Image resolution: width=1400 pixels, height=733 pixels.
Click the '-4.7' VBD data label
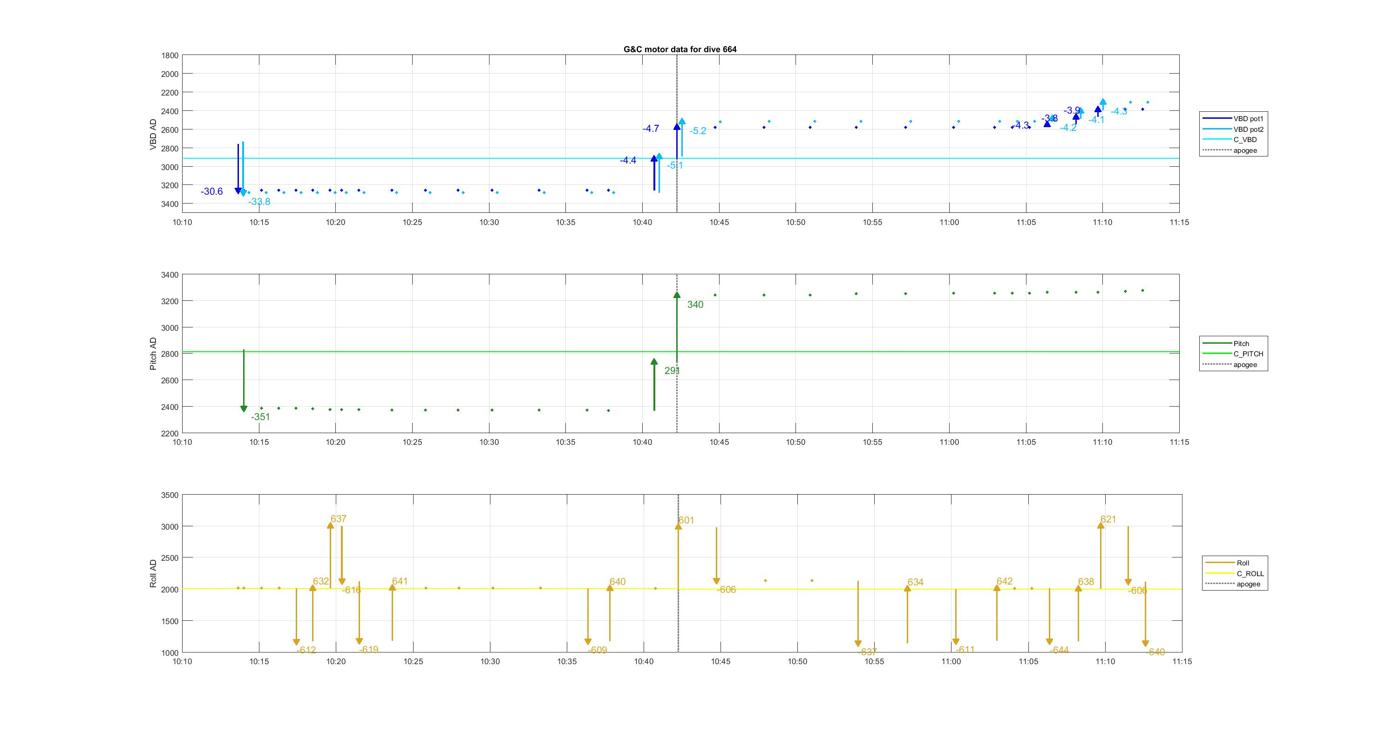tap(651, 129)
